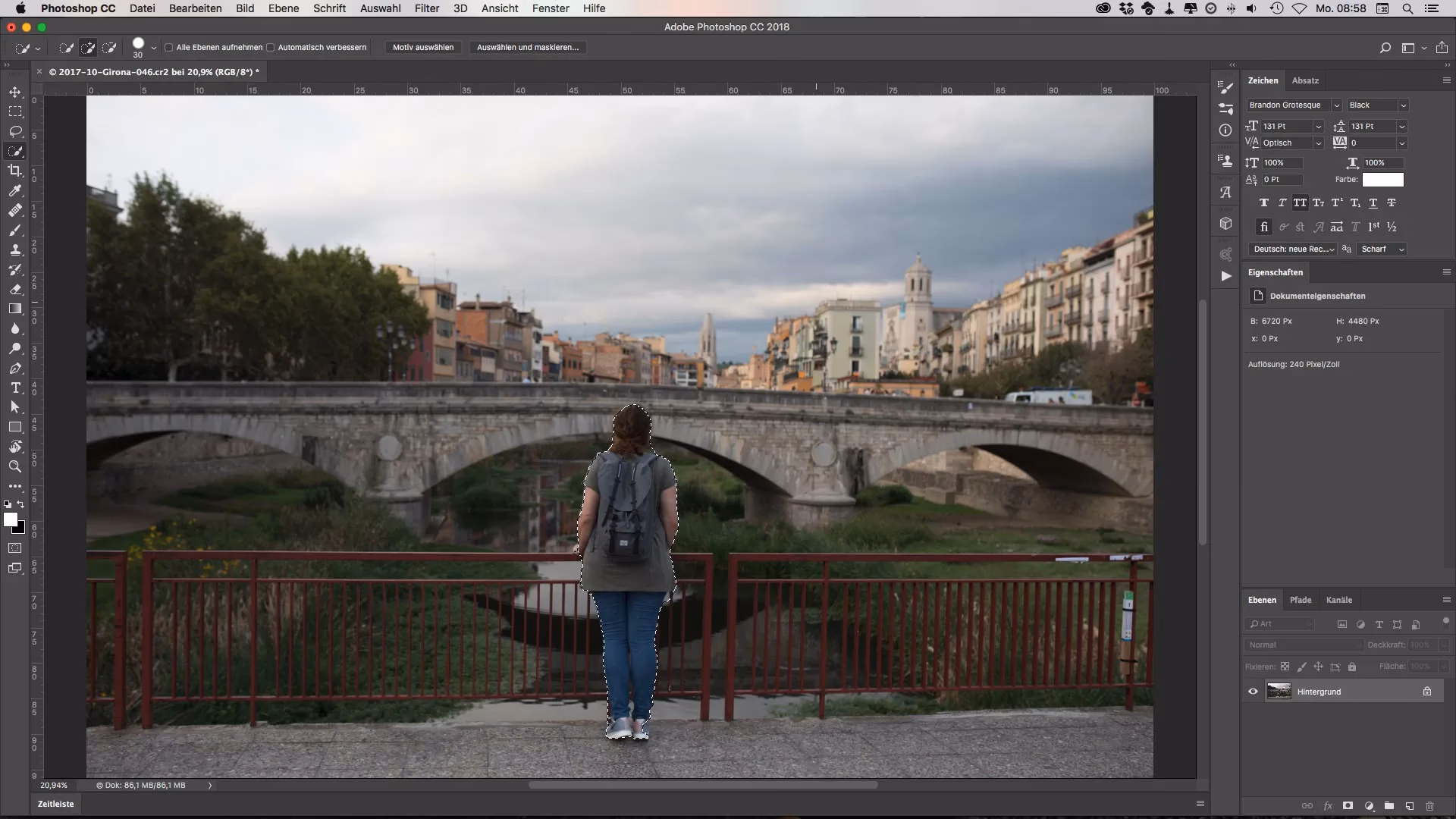Select the Type tool
The width and height of the screenshot is (1456, 819).
[15, 388]
